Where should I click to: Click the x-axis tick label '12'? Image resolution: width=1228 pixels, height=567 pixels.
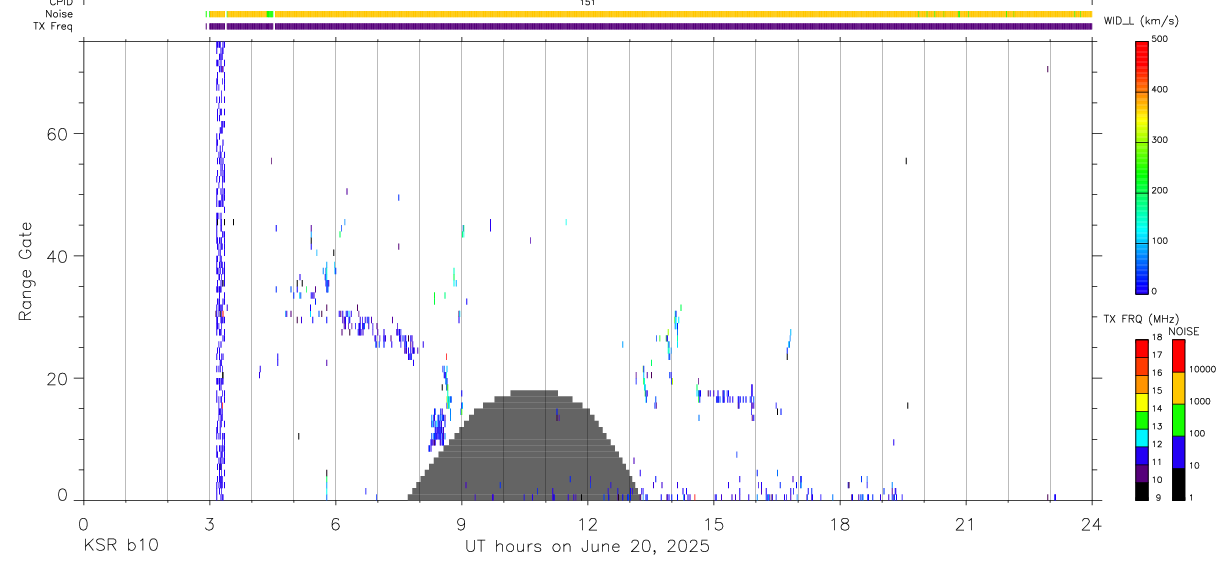tap(587, 523)
